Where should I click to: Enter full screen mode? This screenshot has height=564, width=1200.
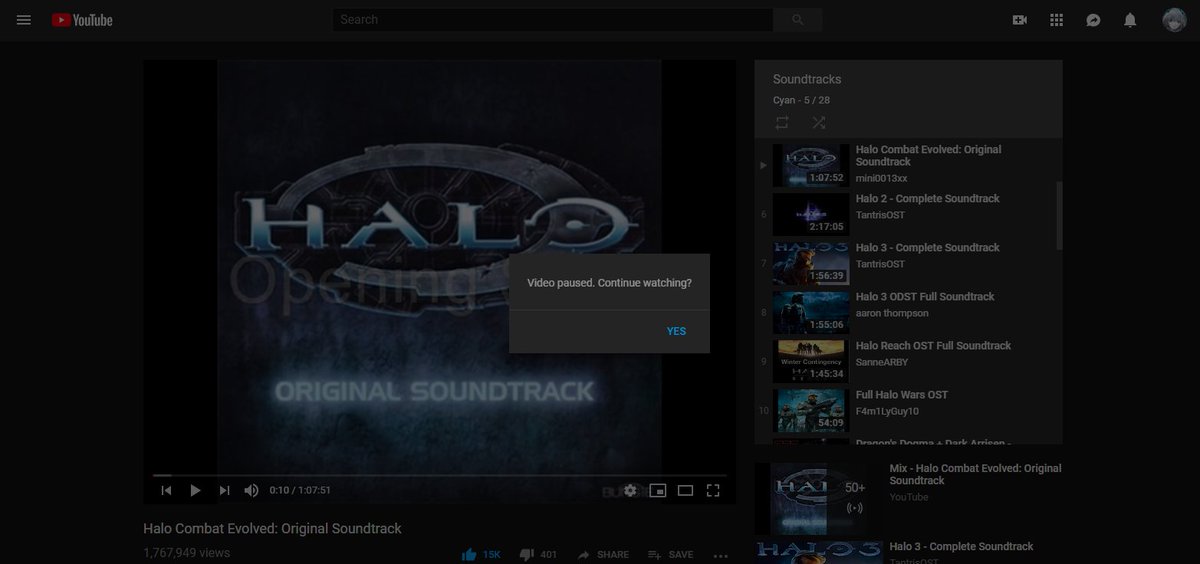[x=713, y=490]
